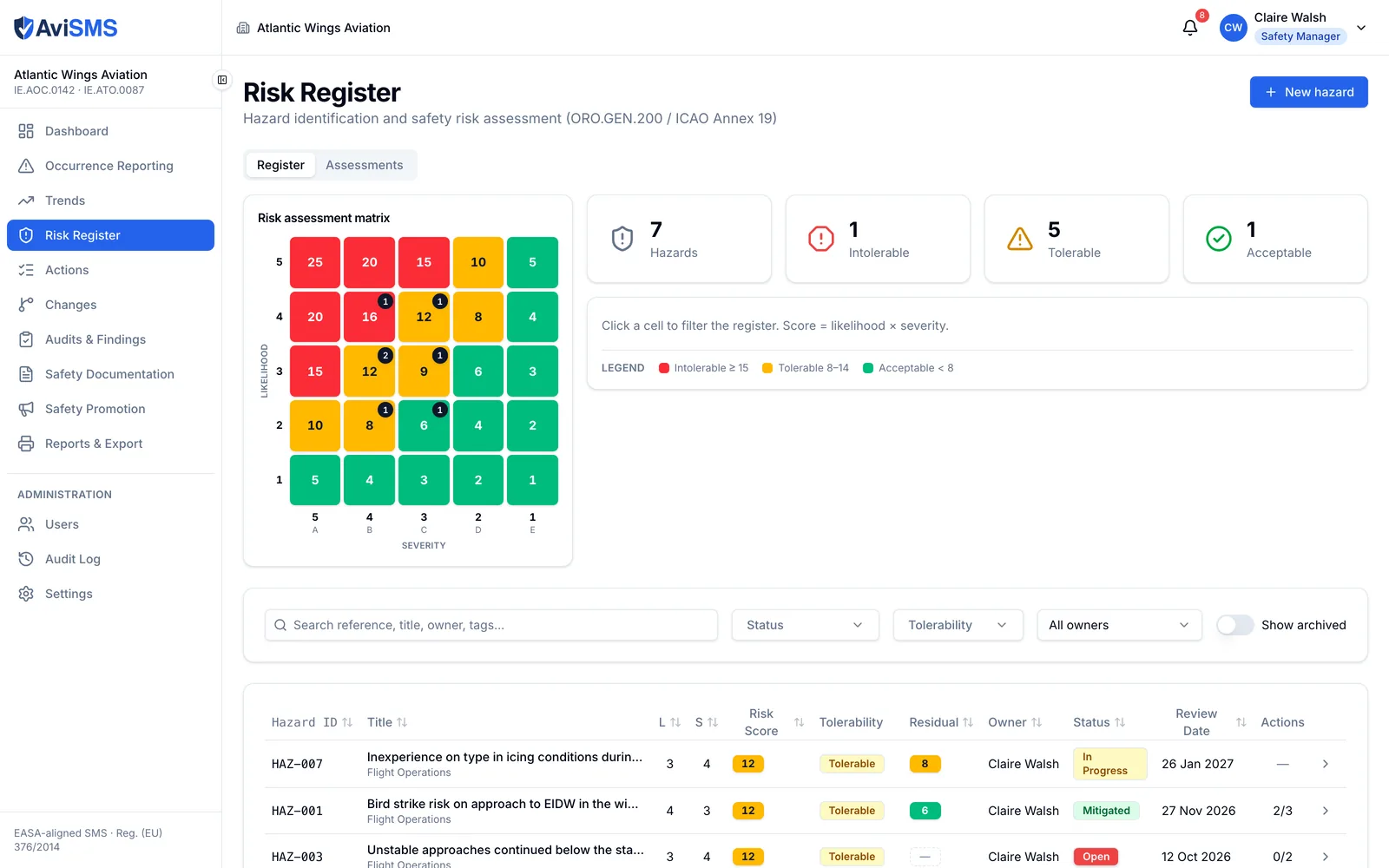1389x868 pixels.
Task: Open Users administration
Action: coord(110,524)
